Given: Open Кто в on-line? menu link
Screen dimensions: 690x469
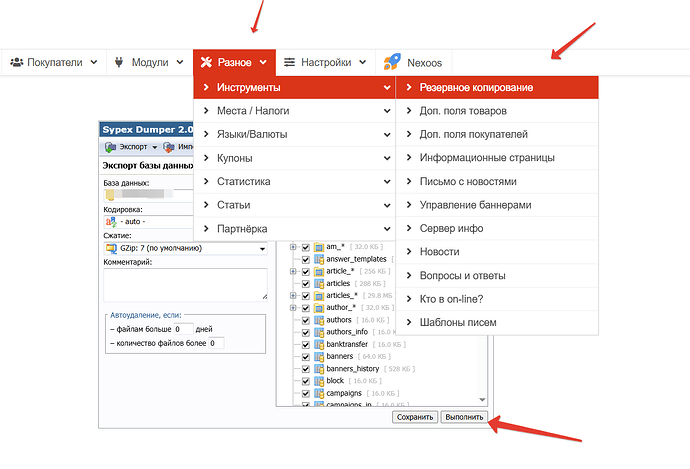Looking at the screenshot, I should pos(497,299).
